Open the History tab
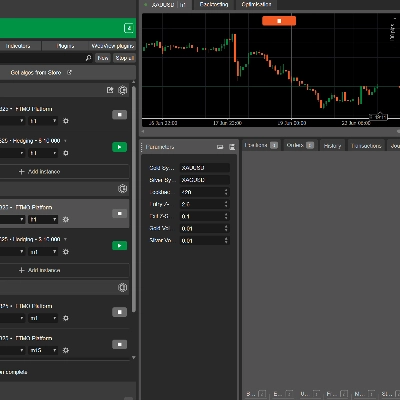 coord(332,146)
